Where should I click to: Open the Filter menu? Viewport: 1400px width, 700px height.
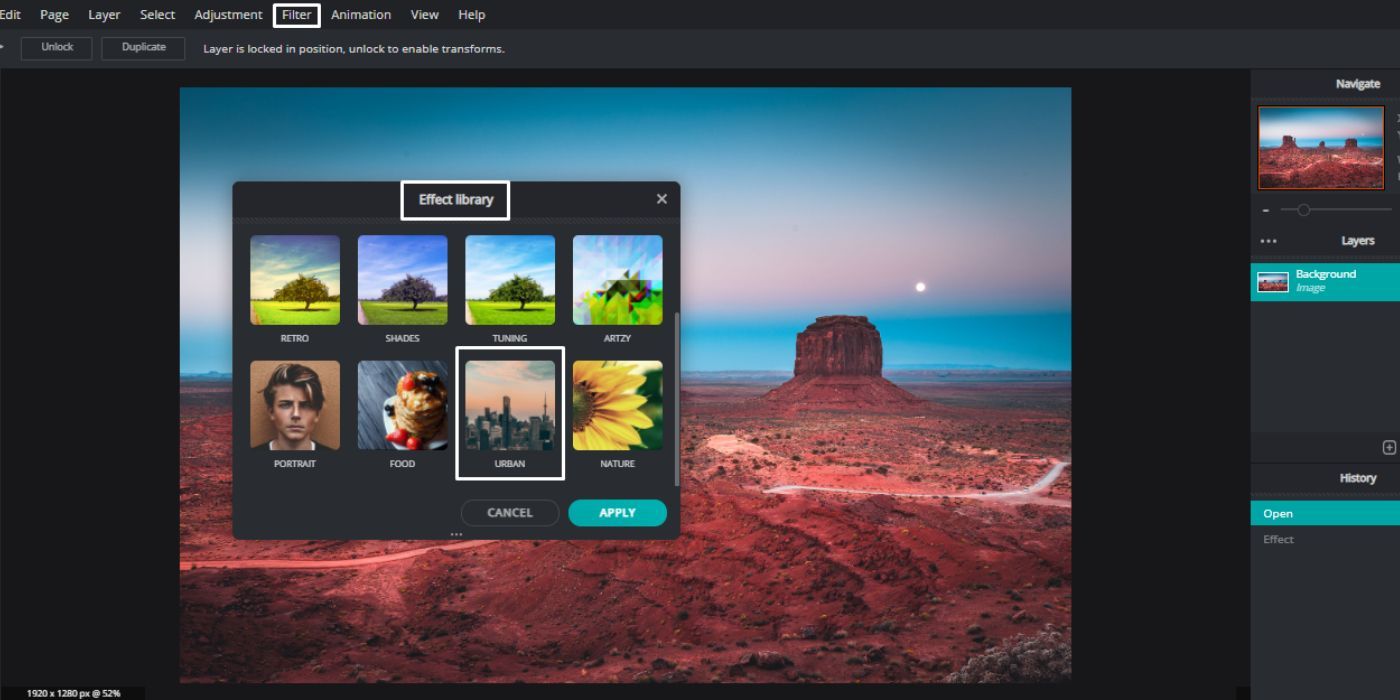pos(296,14)
